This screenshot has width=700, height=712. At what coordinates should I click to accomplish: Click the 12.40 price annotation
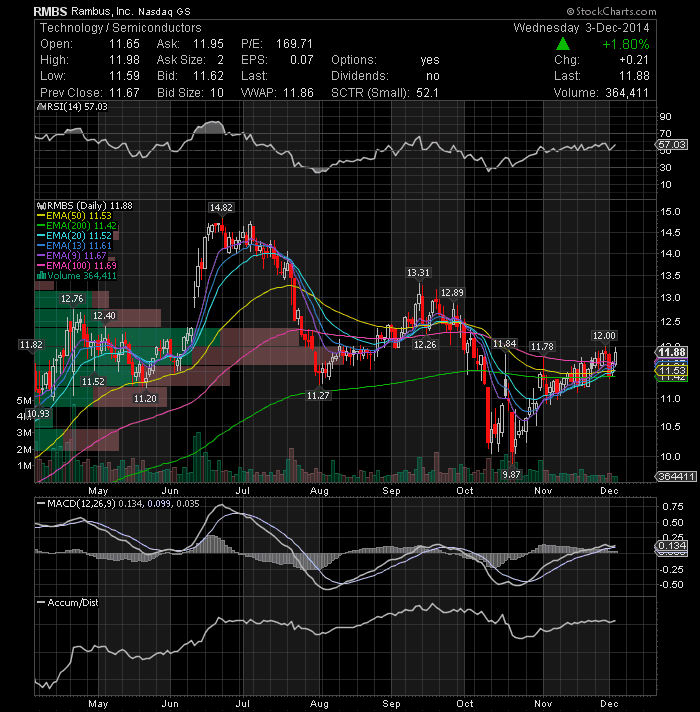pyautogui.click(x=104, y=316)
